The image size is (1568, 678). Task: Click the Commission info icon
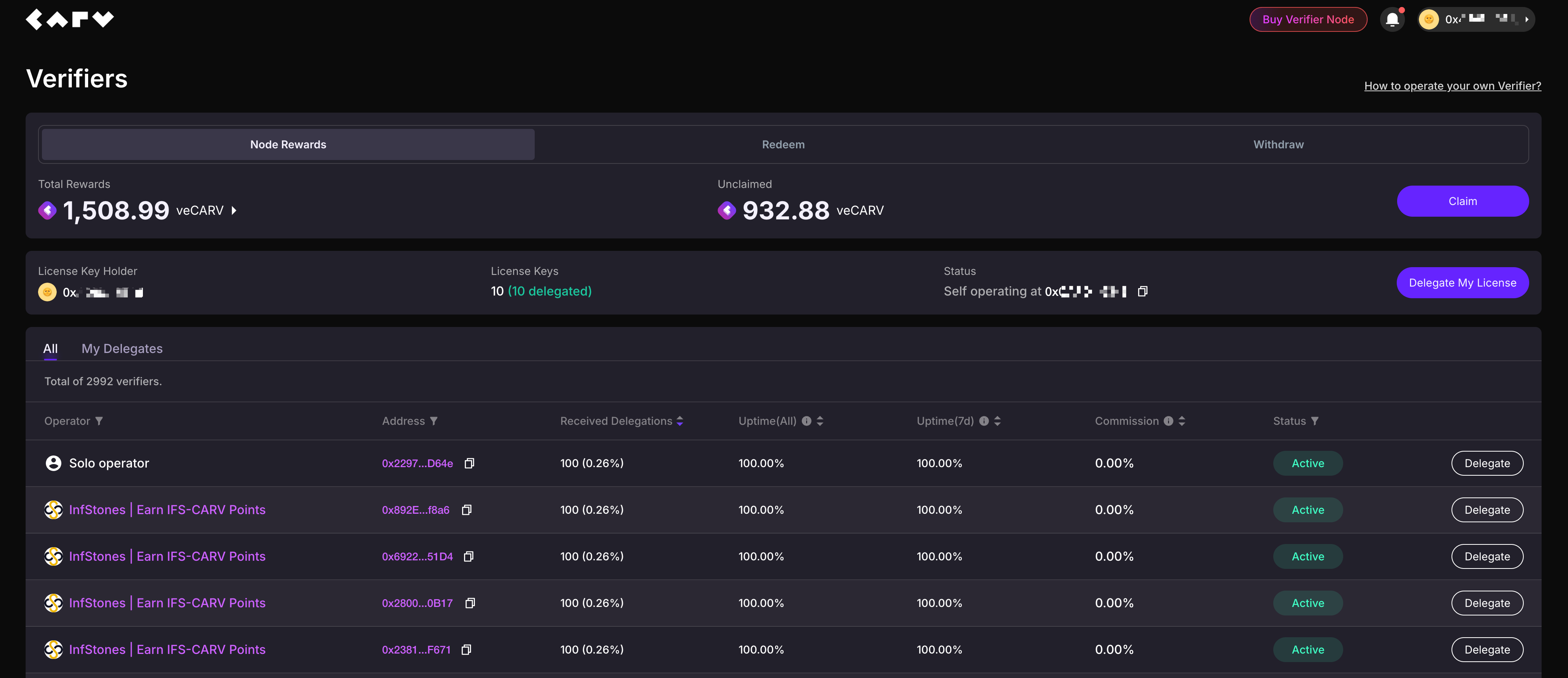1168,421
